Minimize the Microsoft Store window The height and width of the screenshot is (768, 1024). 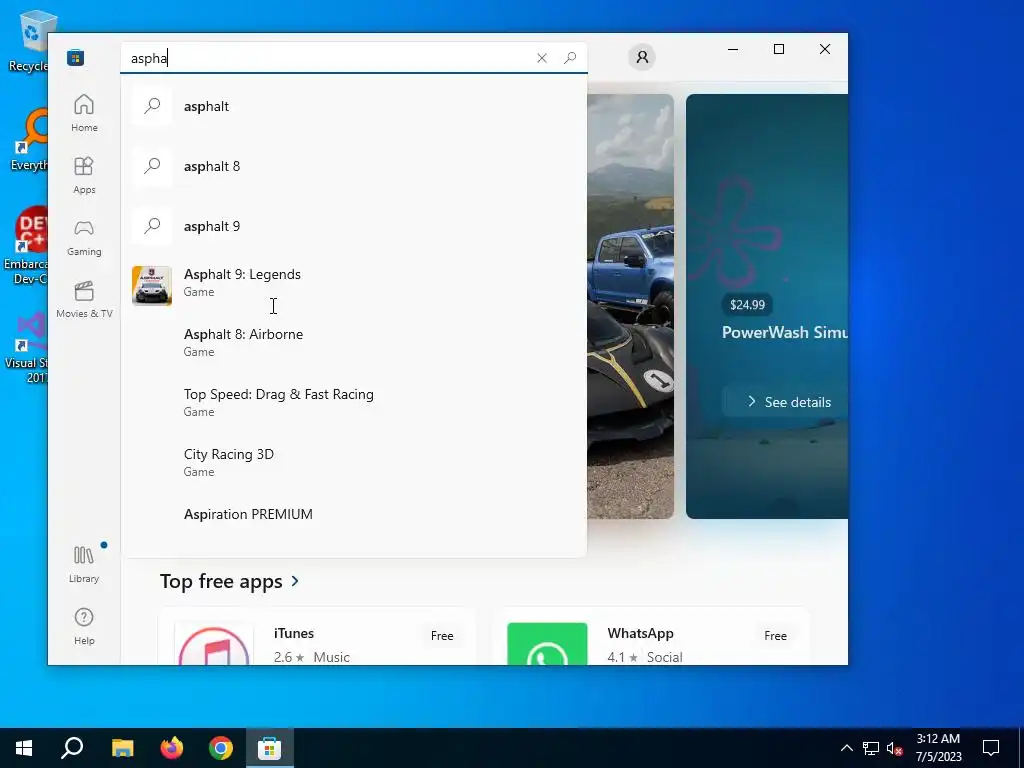(x=733, y=49)
